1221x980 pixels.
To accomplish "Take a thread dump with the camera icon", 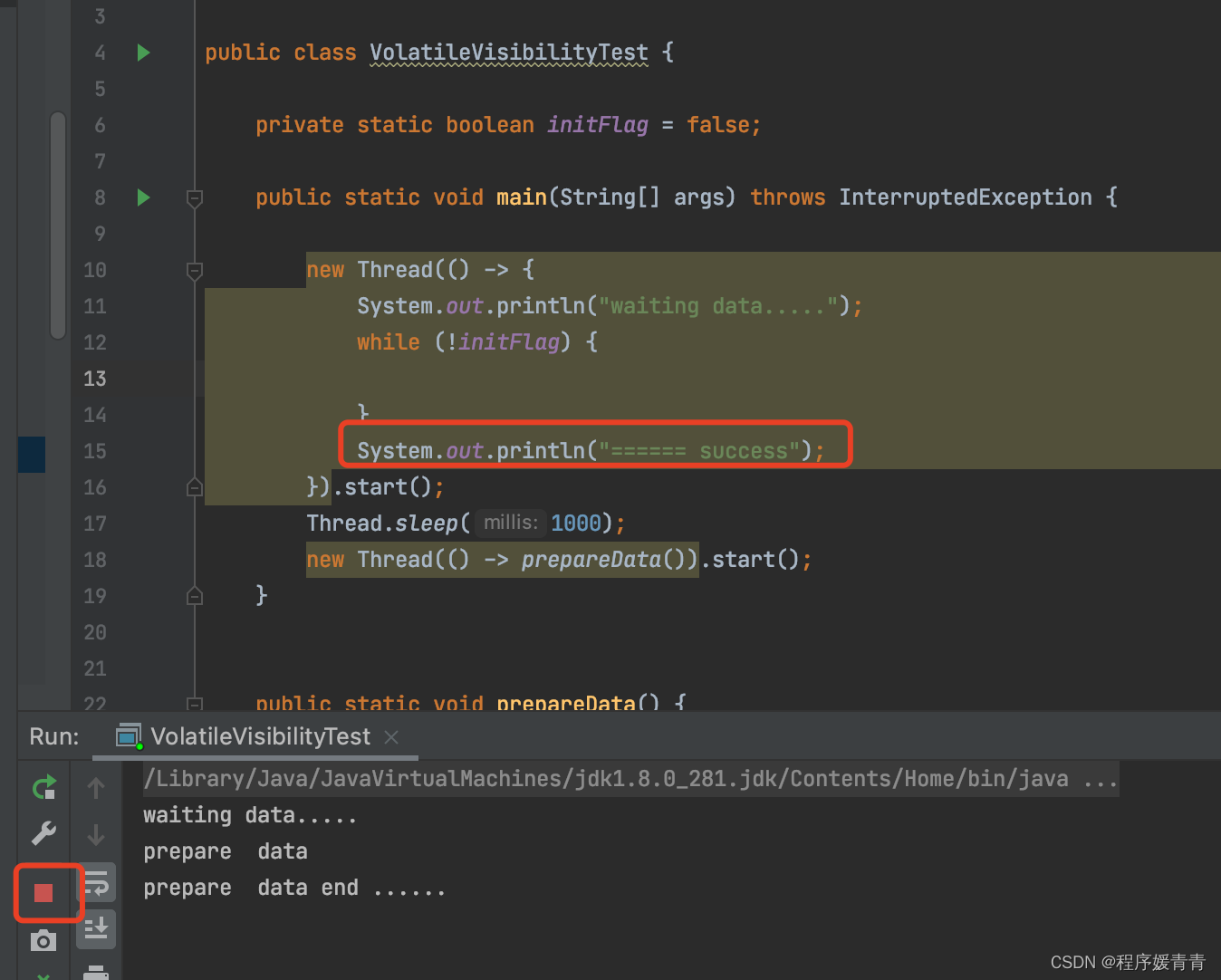I will click(43, 940).
